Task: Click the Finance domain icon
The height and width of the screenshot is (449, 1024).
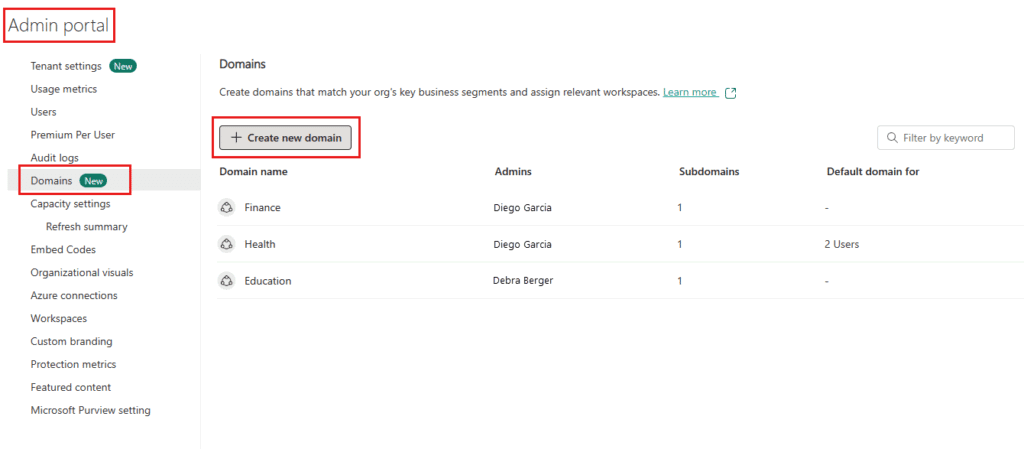Action: click(x=226, y=208)
